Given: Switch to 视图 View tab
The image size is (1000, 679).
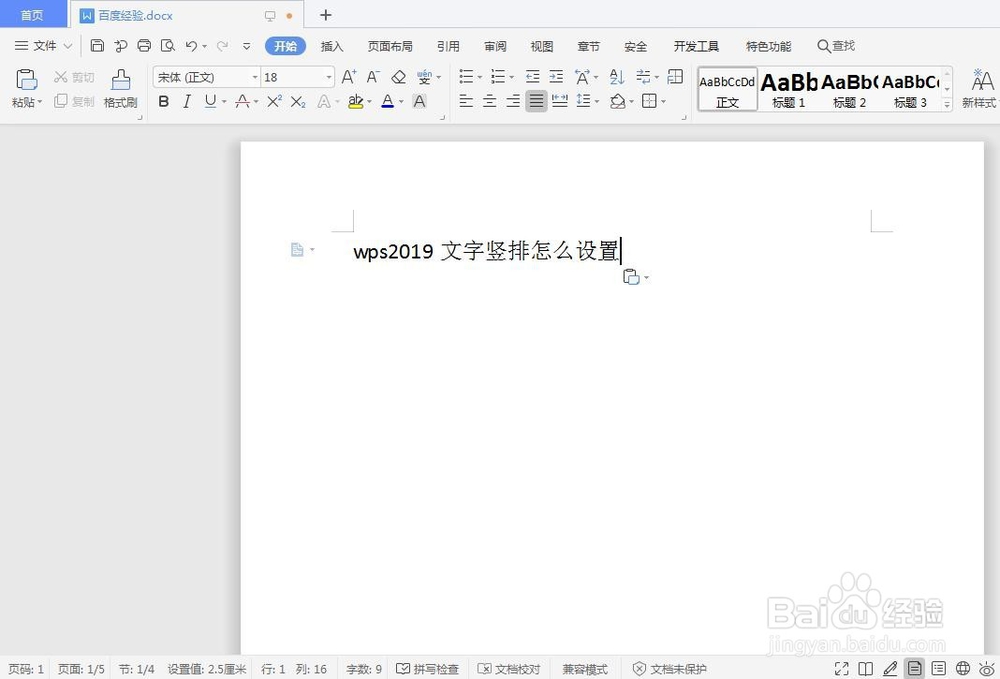Looking at the screenshot, I should tap(541, 46).
